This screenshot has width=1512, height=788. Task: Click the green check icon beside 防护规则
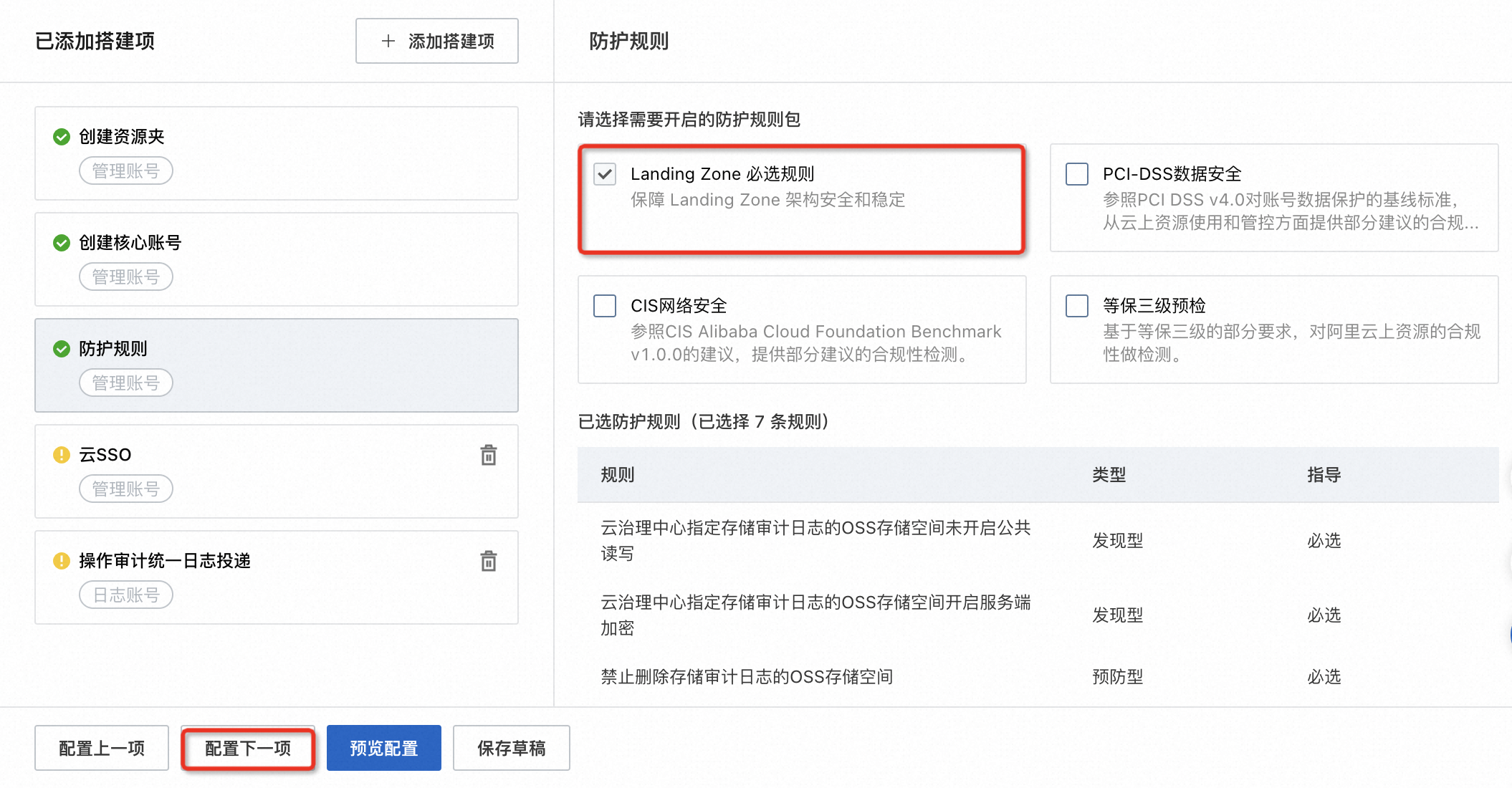[x=62, y=349]
